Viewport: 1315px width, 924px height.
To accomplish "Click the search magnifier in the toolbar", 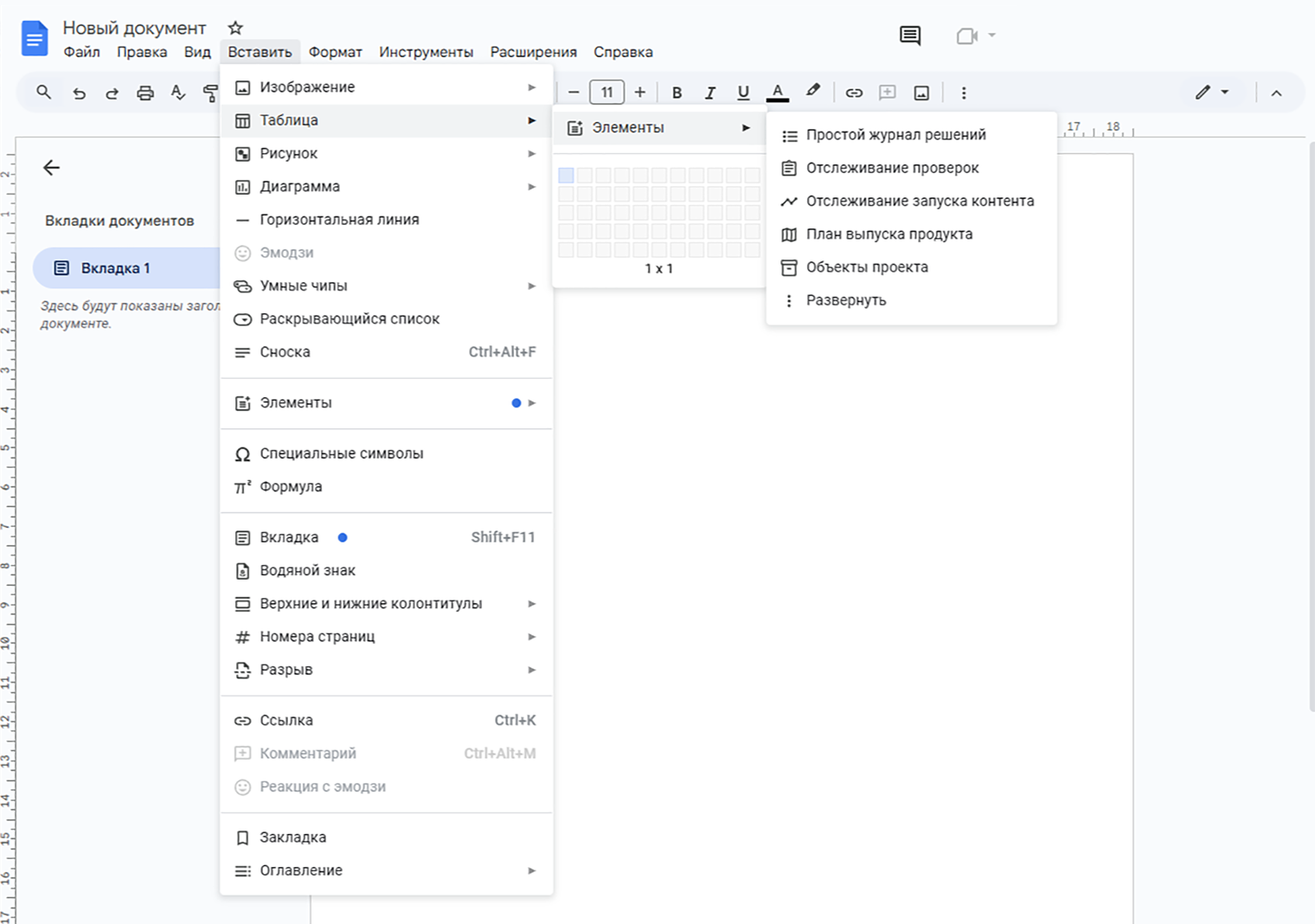I will (44, 92).
